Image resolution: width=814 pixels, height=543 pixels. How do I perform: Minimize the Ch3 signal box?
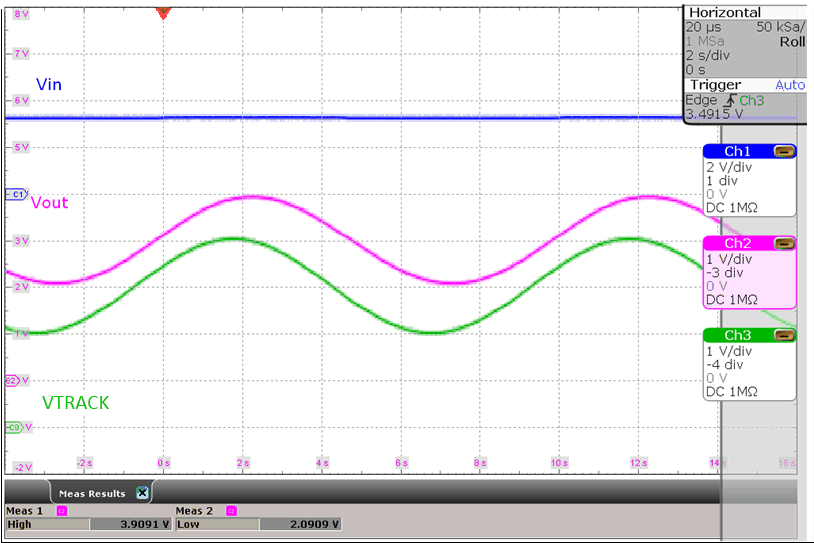785,335
